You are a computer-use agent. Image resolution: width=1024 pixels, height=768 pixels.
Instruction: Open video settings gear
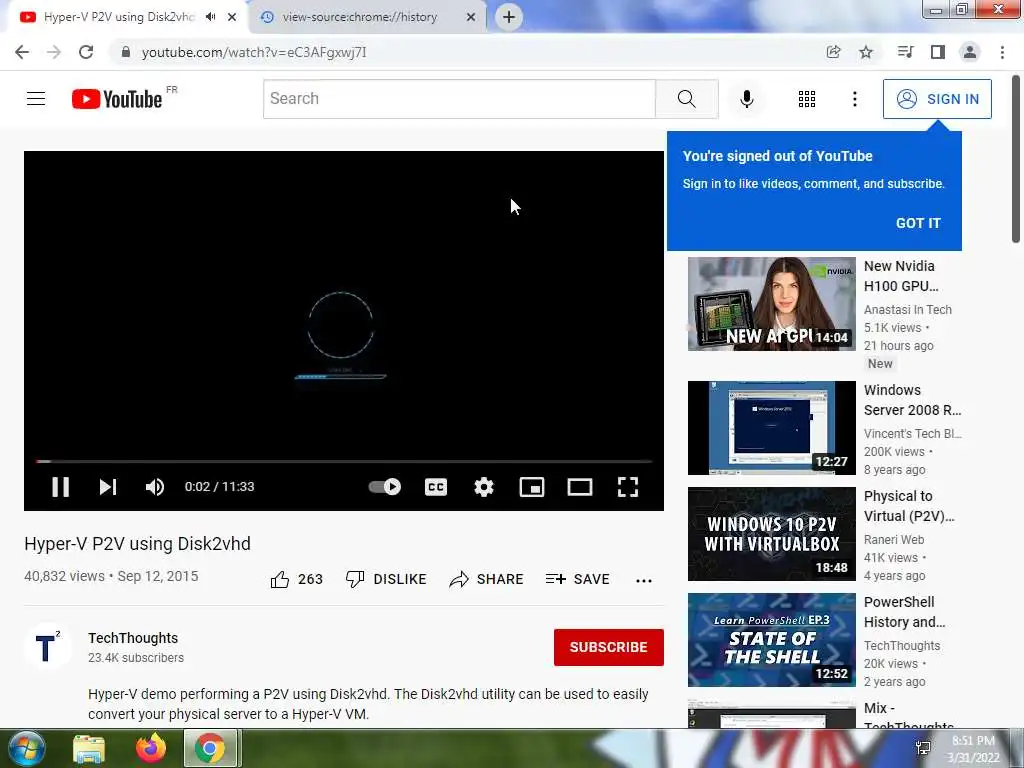[484, 487]
